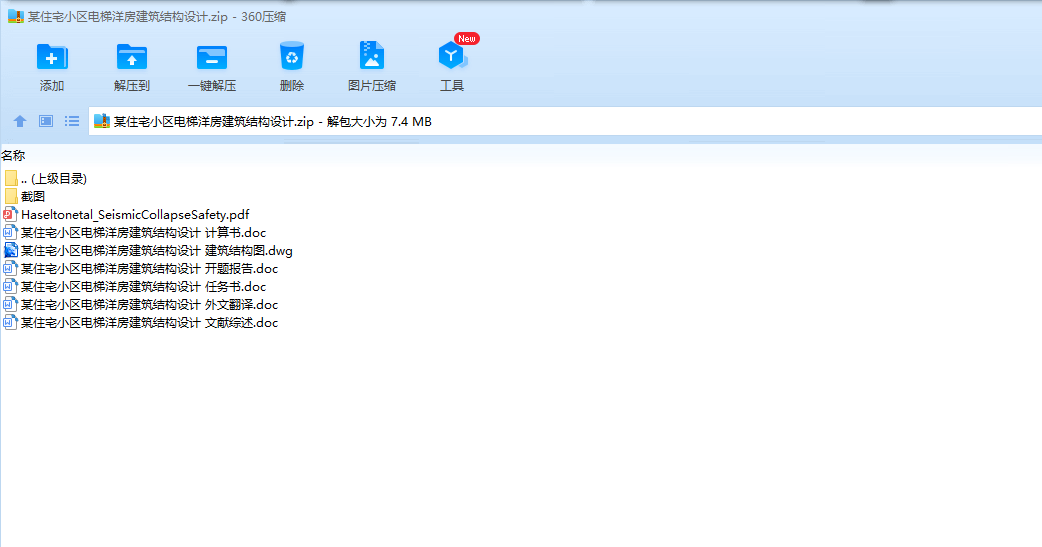The height and width of the screenshot is (547, 1042).
Task: Click the 添加 (Add) toolbar icon
Action: pyautogui.click(x=52, y=57)
